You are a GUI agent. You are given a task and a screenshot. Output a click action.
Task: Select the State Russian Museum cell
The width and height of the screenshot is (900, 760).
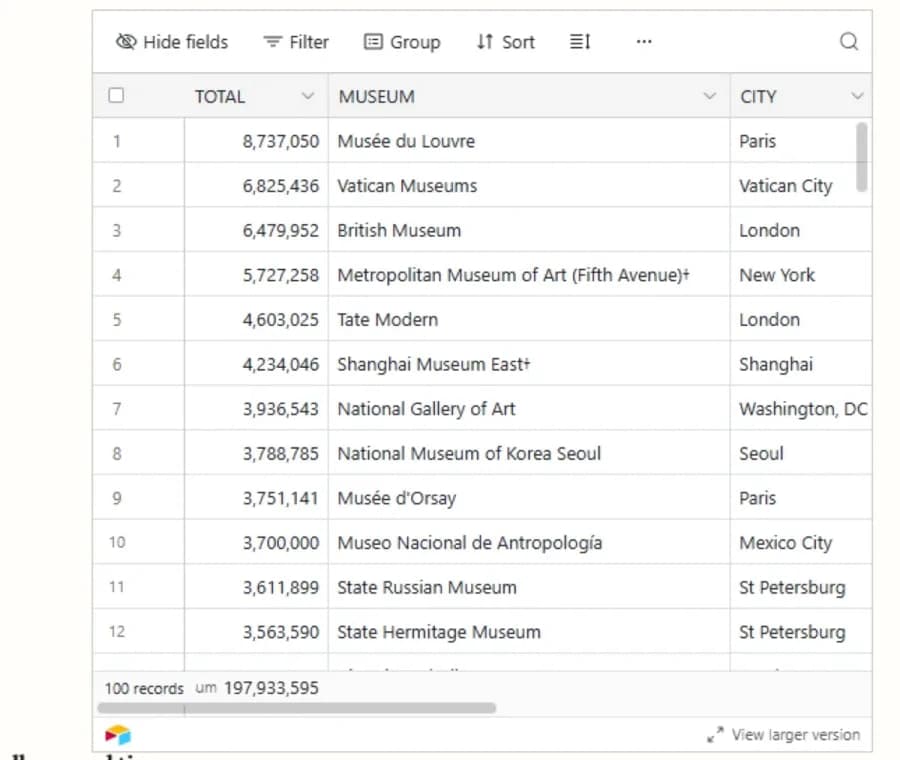pyautogui.click(x=529, y=587)
